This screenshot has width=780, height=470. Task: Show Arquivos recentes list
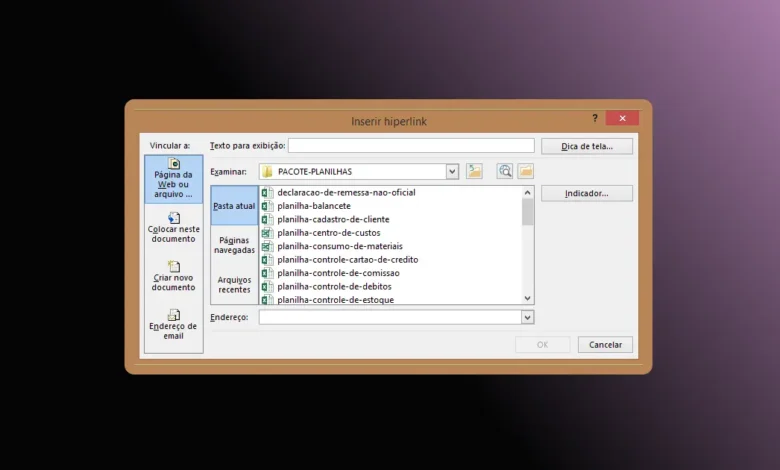pos(234,284)
